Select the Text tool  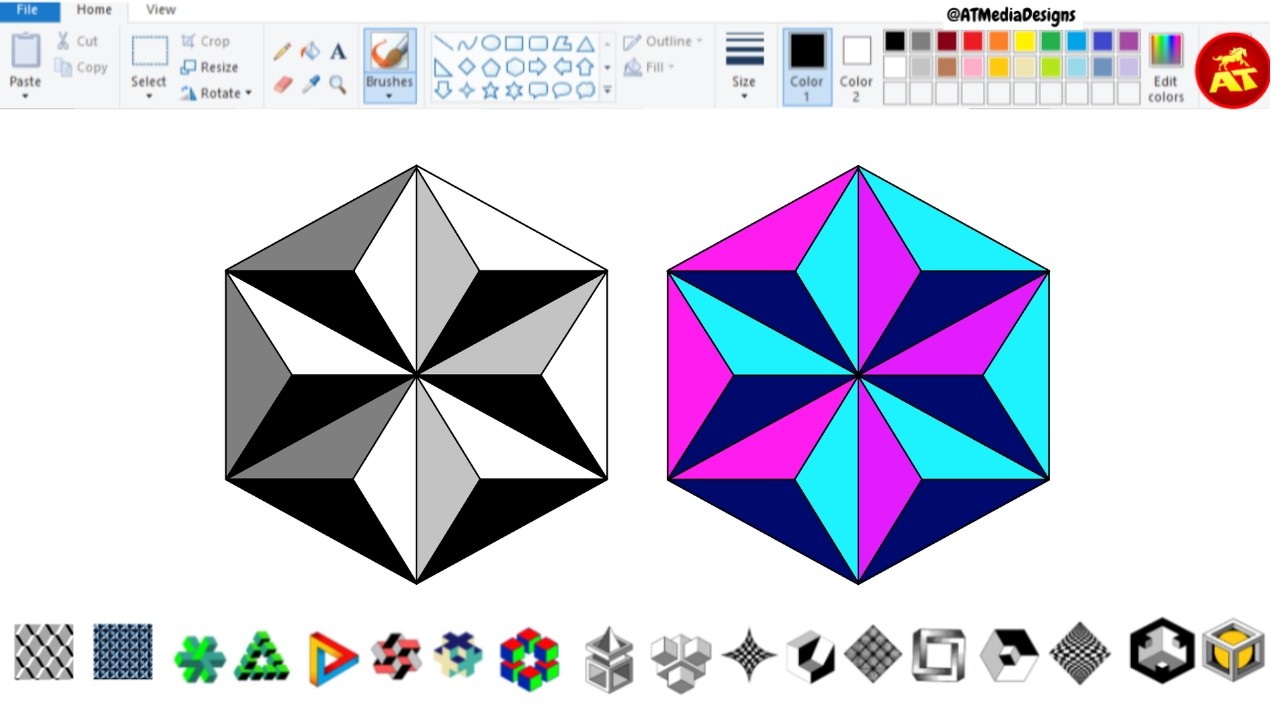[338, 51]
